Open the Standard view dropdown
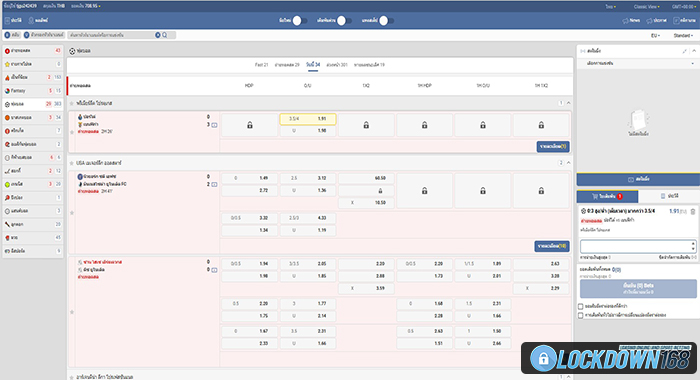Viewport: 700px width, 380px height. coord(683,35)
